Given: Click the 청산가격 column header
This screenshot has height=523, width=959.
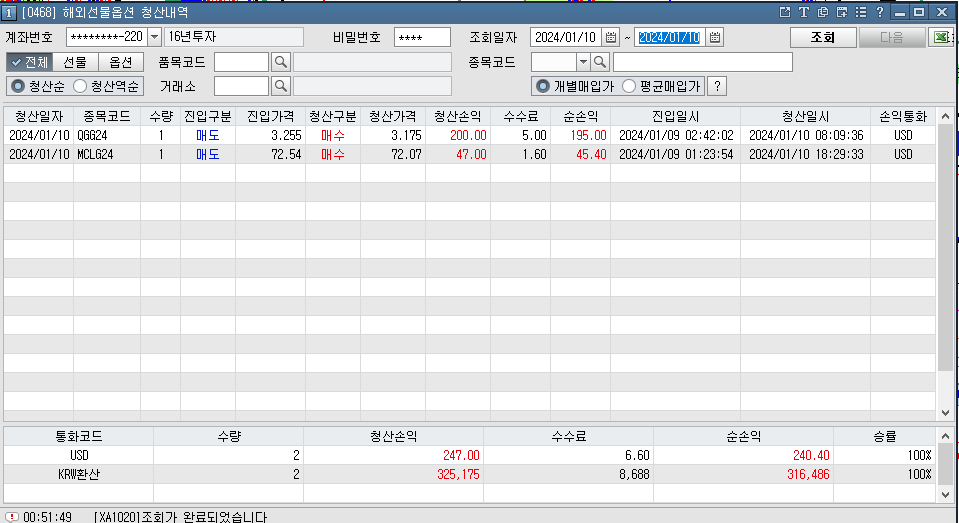Looking at the screenshot, I should [x=393, y=116].
